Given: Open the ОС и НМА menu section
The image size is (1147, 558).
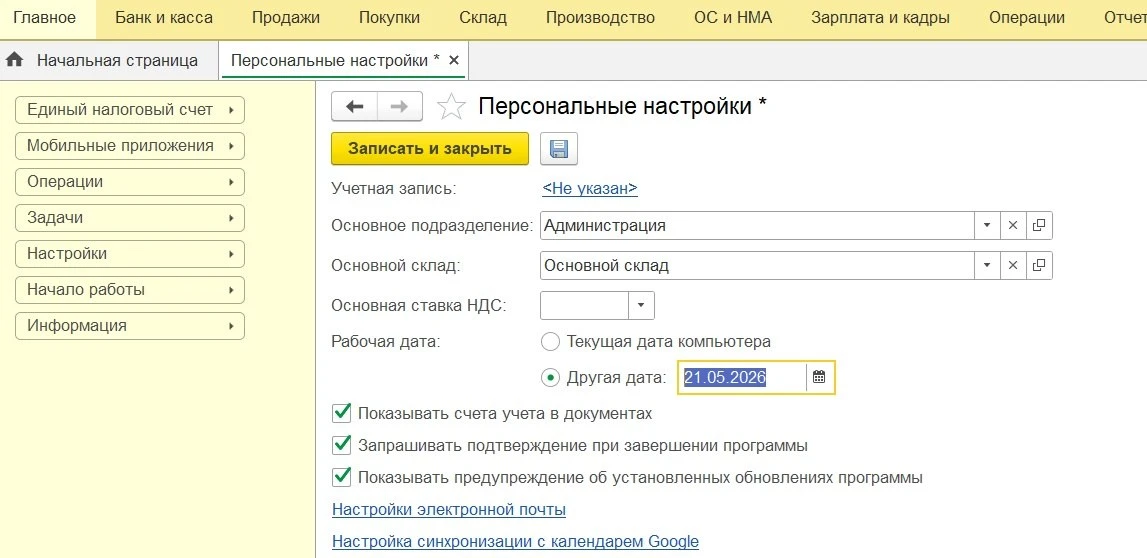Looking at the screenshot, I should (733, 18).
